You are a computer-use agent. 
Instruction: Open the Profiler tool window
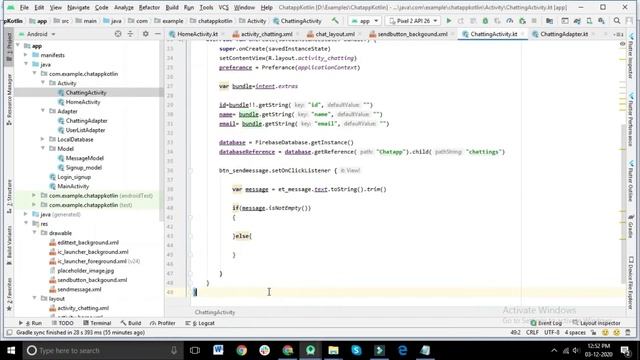pos(162,323)
